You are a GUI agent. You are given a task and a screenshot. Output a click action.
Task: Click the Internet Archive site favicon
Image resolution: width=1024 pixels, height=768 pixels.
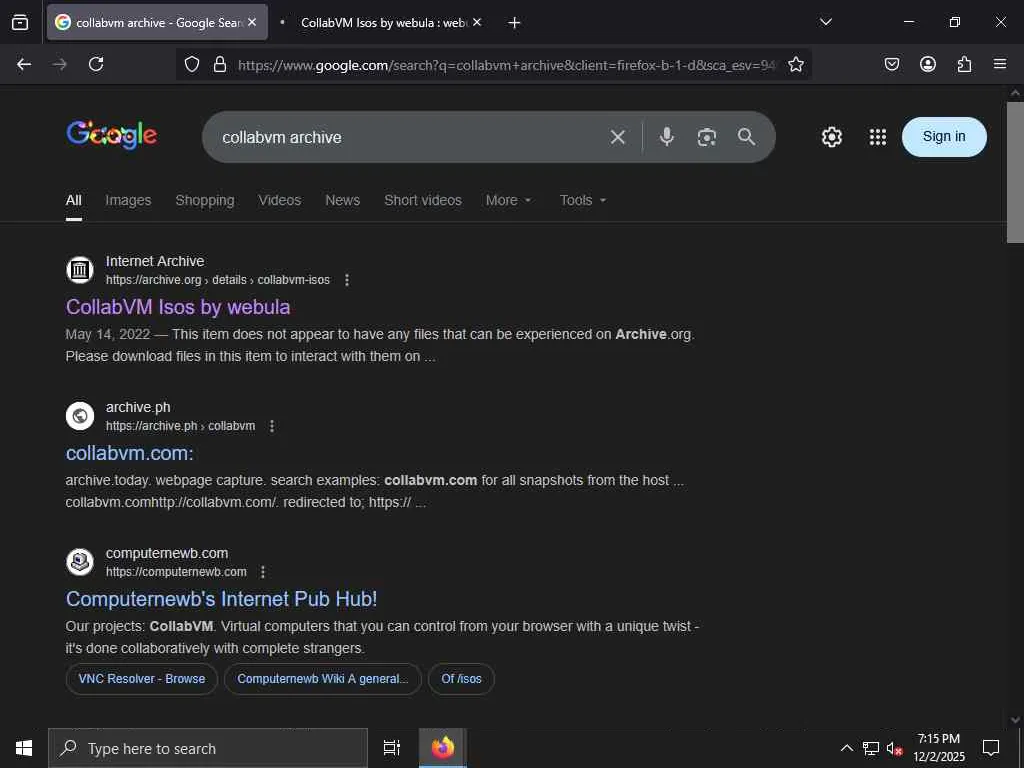(x=80, y=270)
